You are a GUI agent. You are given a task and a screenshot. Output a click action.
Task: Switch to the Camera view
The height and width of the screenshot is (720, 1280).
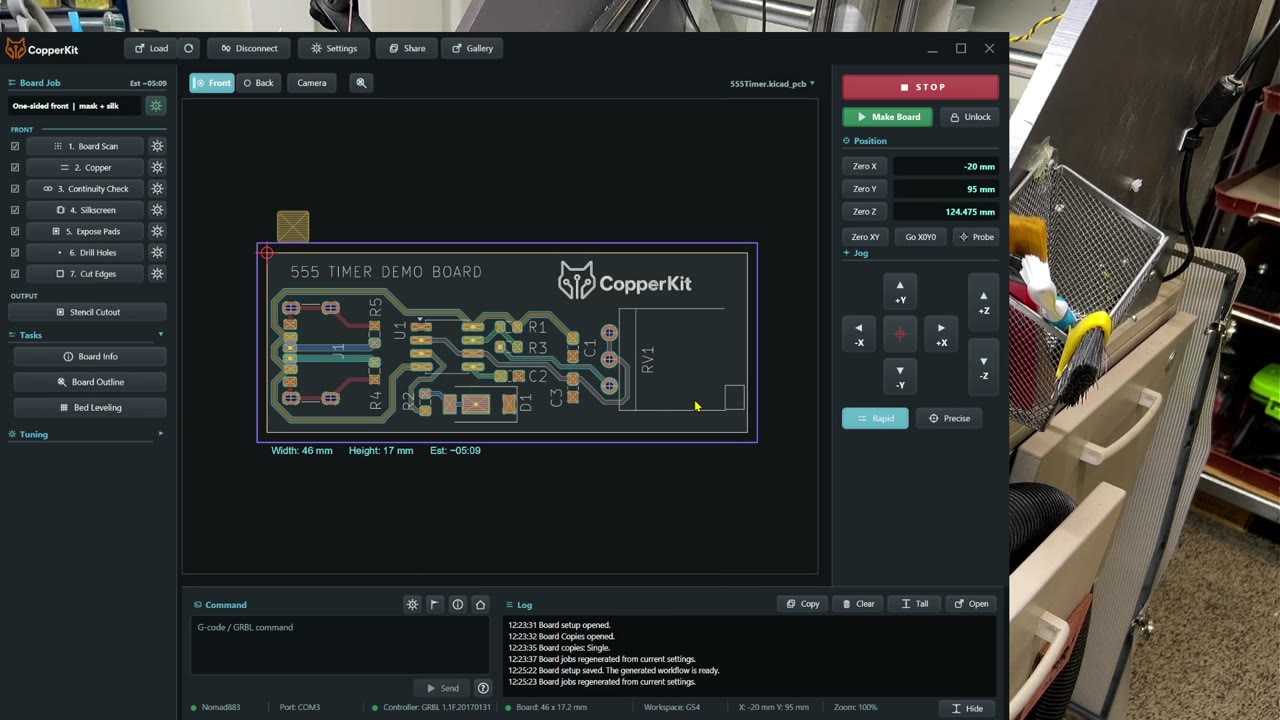[311, 83]
